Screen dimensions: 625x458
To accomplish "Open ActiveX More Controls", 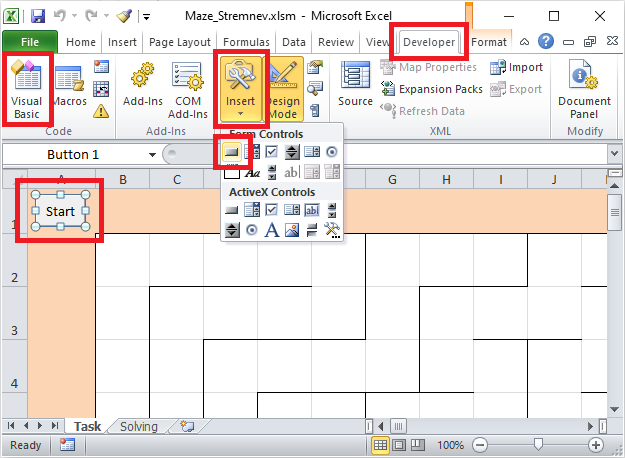I will point(332,230).
